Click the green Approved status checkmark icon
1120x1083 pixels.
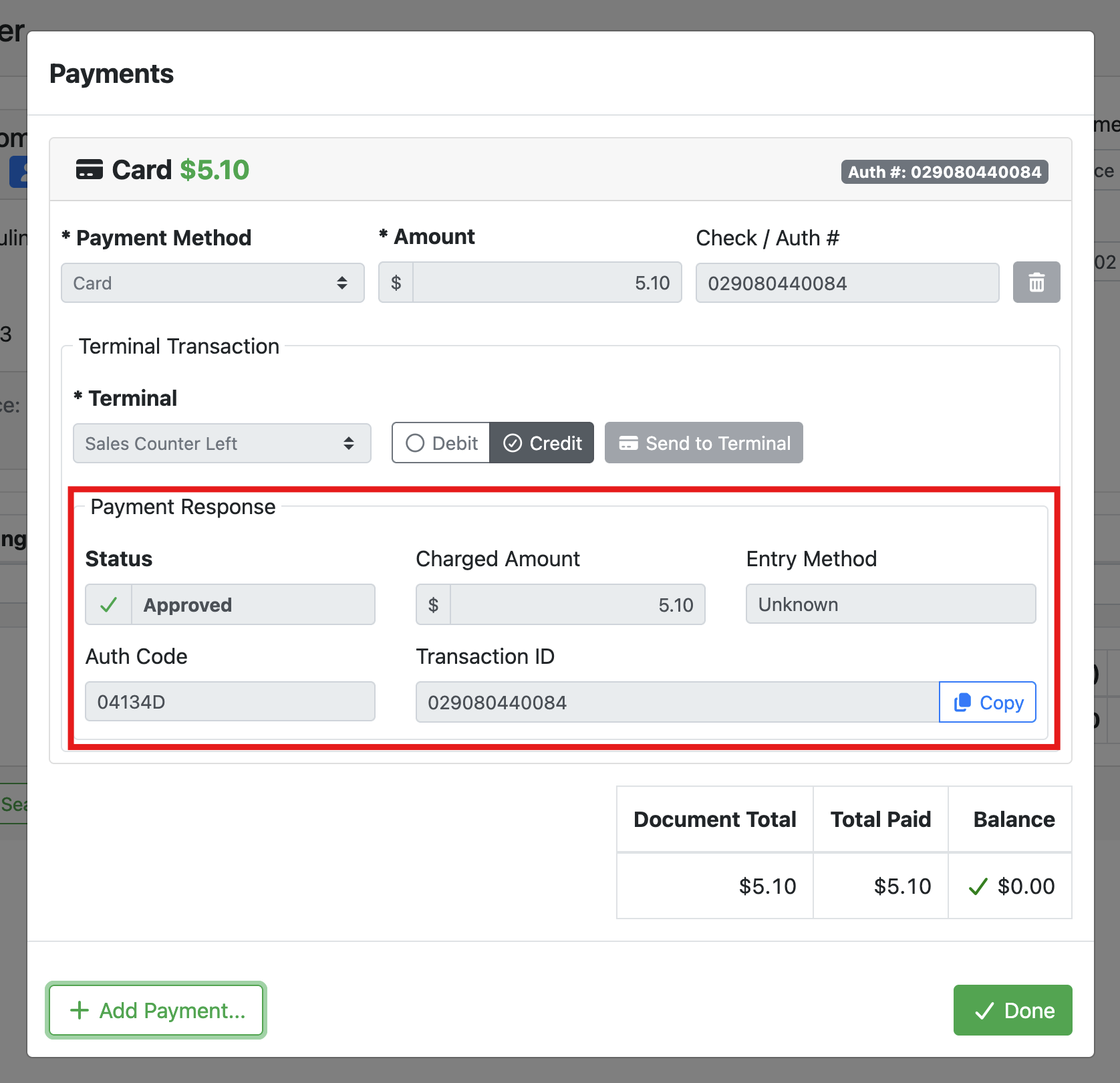(x=108, y=605)
